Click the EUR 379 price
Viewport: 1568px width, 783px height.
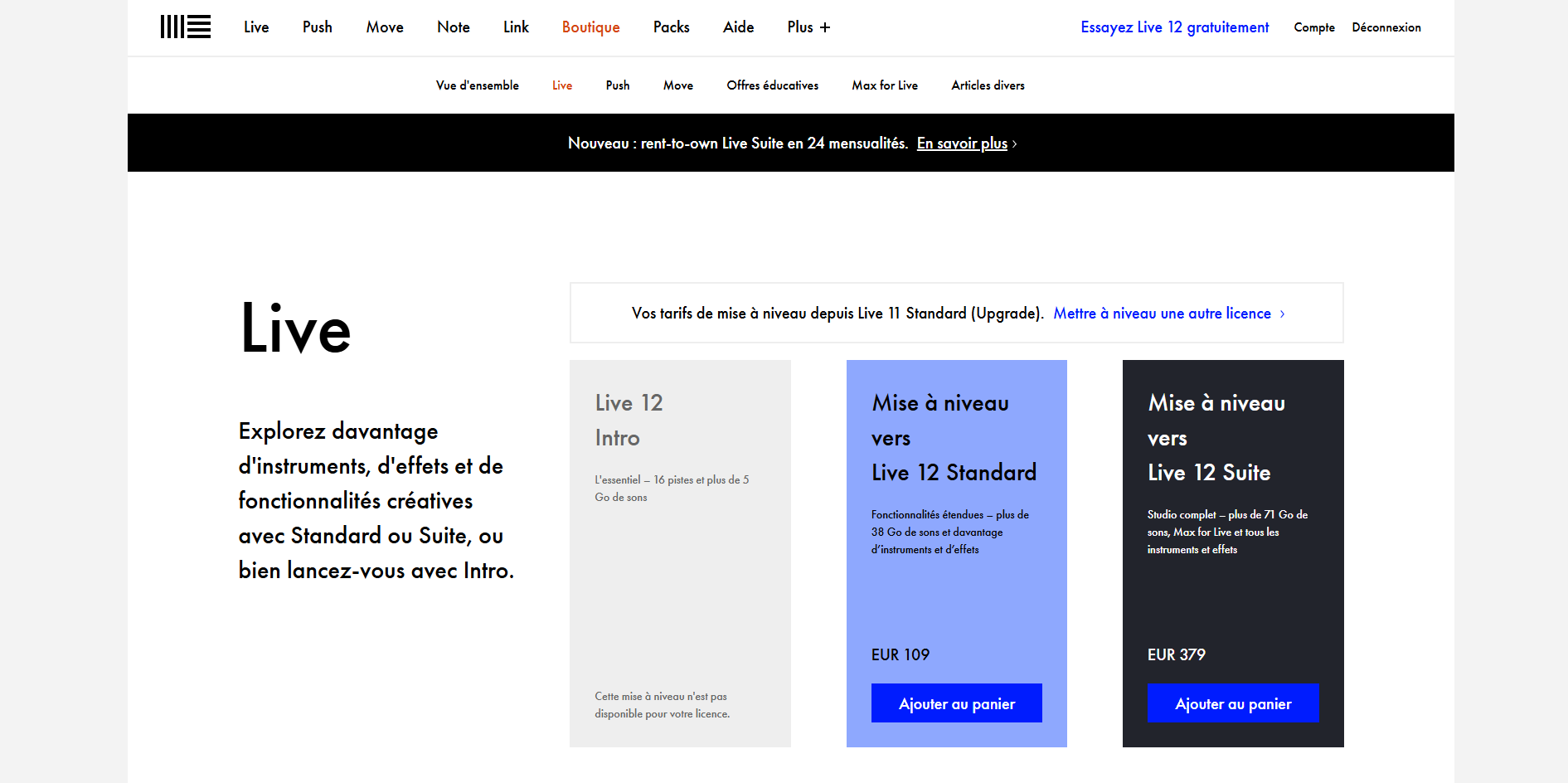point(1177,655)
